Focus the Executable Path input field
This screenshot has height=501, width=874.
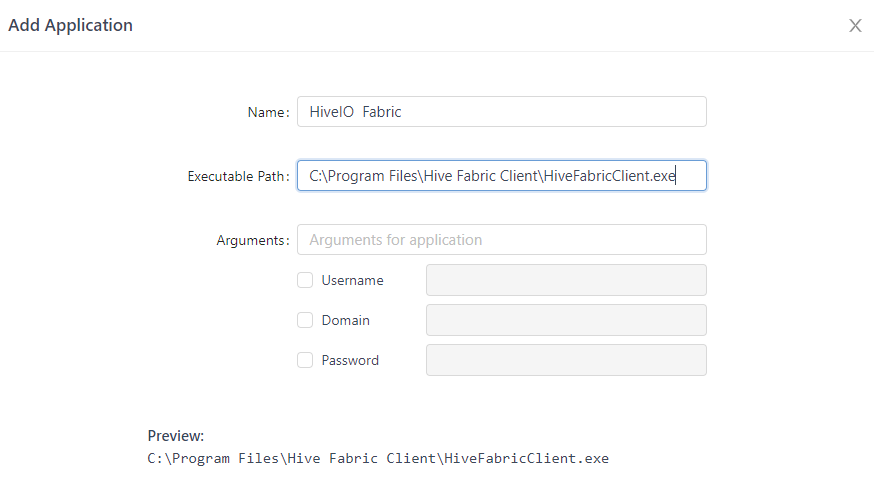tap(501, 176)
